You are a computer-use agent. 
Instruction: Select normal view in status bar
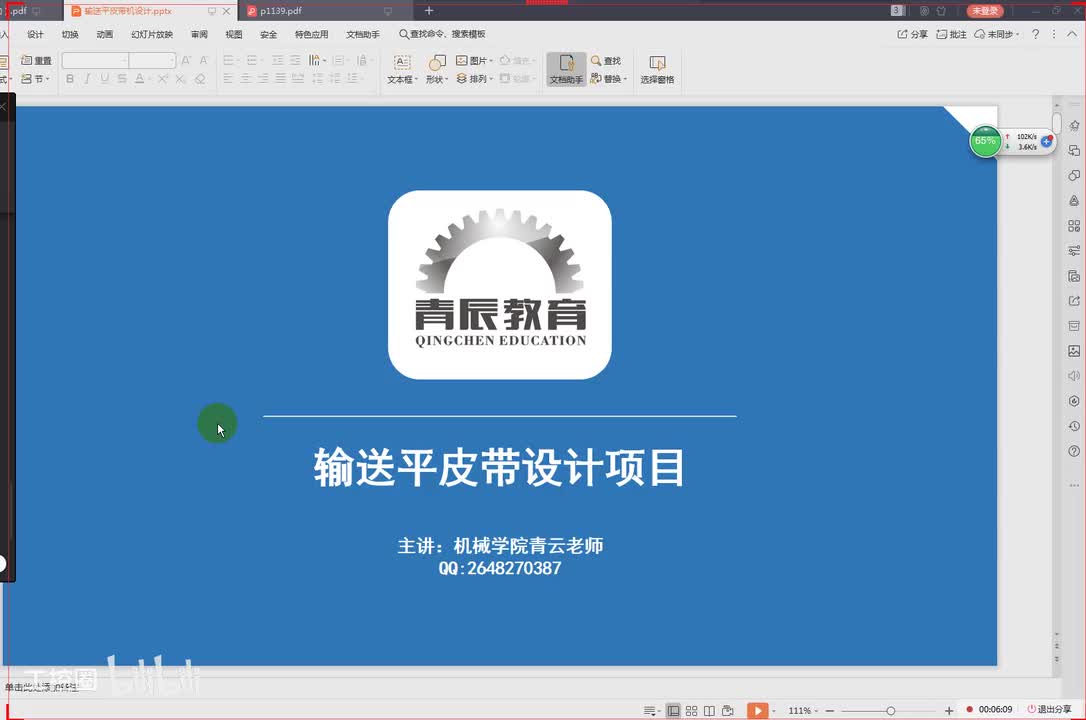pos(673,710)
